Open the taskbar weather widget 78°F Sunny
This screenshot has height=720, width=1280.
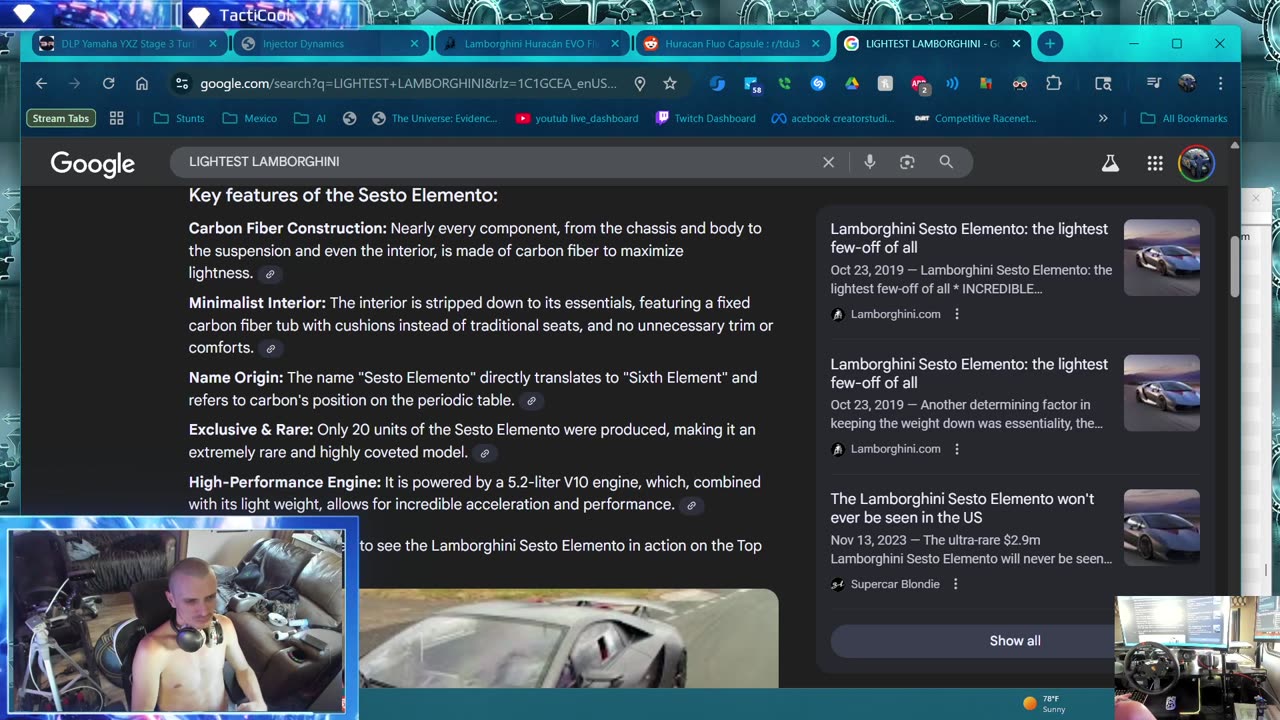coord(1043,704)
